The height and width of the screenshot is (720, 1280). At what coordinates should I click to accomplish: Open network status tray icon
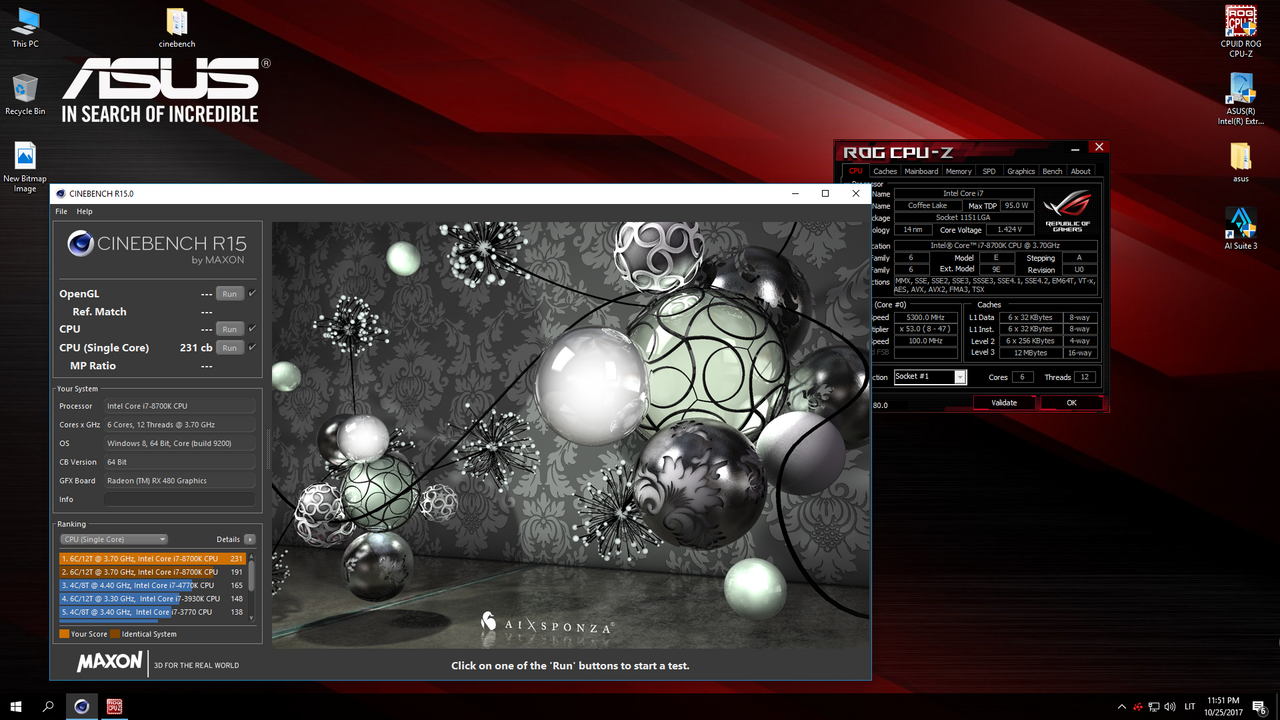(x=1154, y=707)
